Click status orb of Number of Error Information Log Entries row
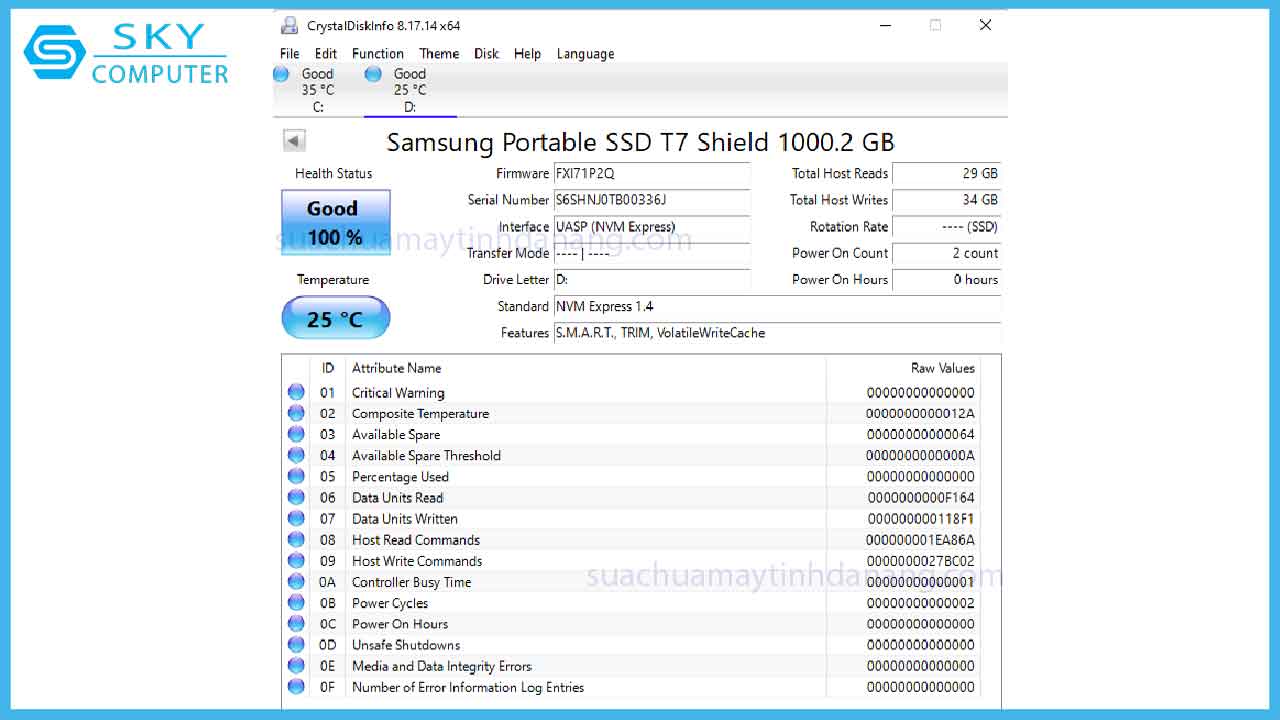Viewport: 1280px width, 720px height. point(296,686)
